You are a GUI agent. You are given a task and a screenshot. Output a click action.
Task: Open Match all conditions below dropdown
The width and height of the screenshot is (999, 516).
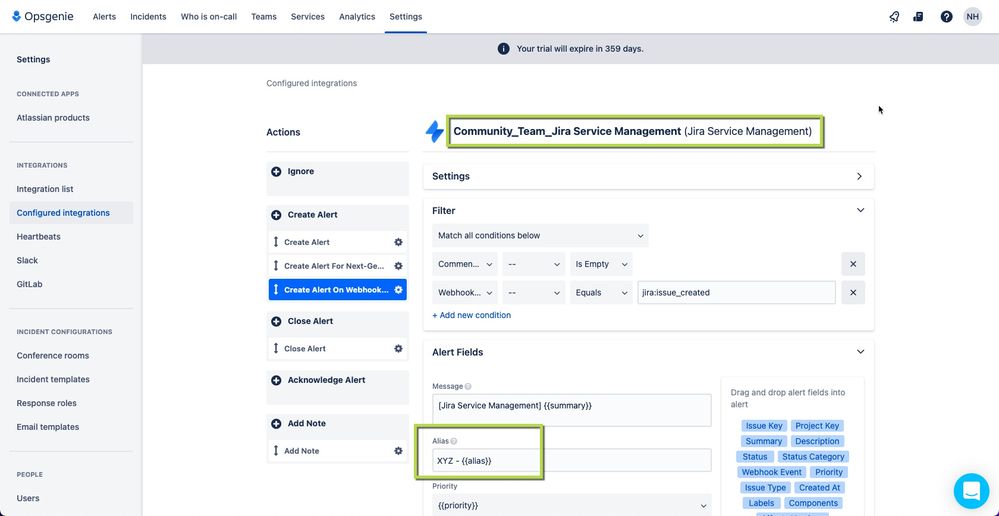pos(540,236)
